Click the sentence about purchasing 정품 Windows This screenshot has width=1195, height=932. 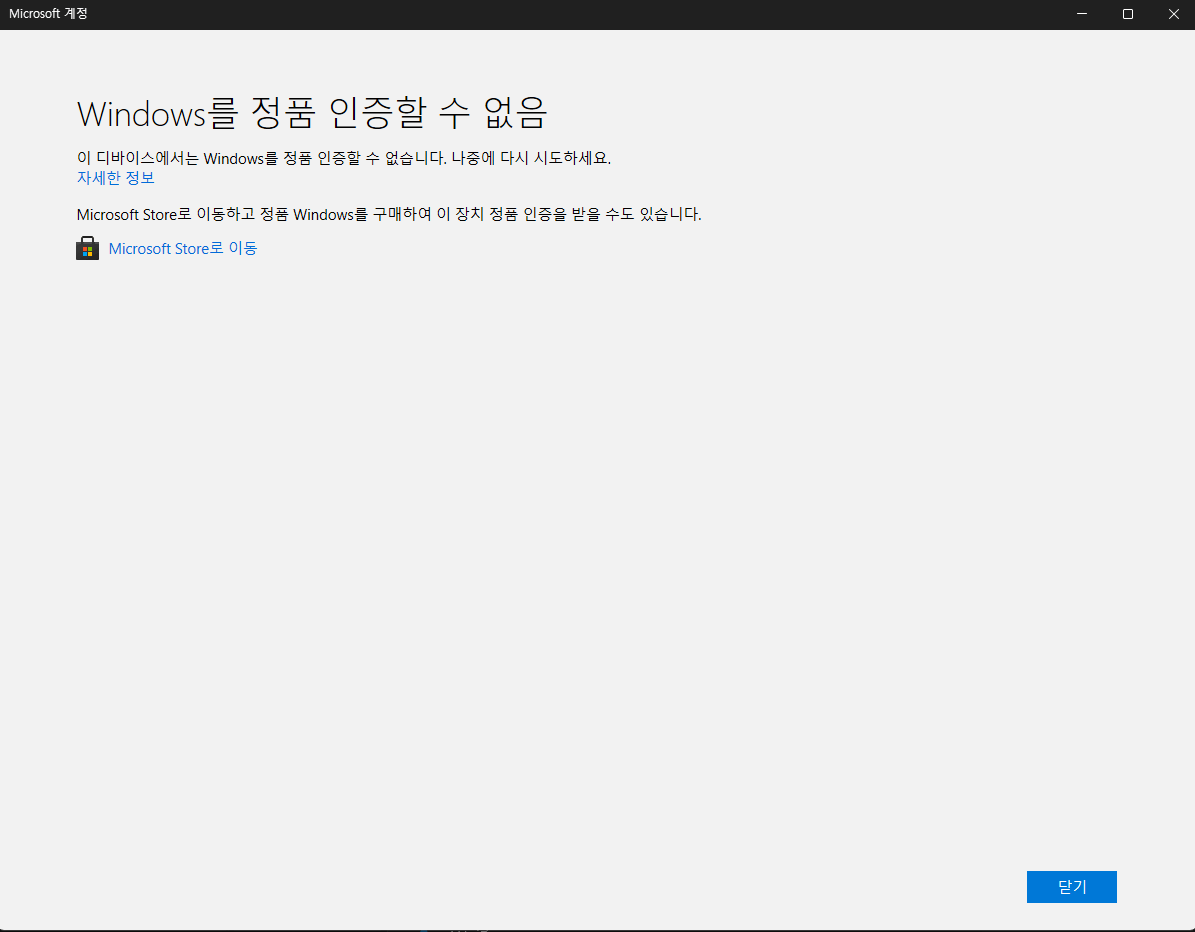click(x=389, y=214)
